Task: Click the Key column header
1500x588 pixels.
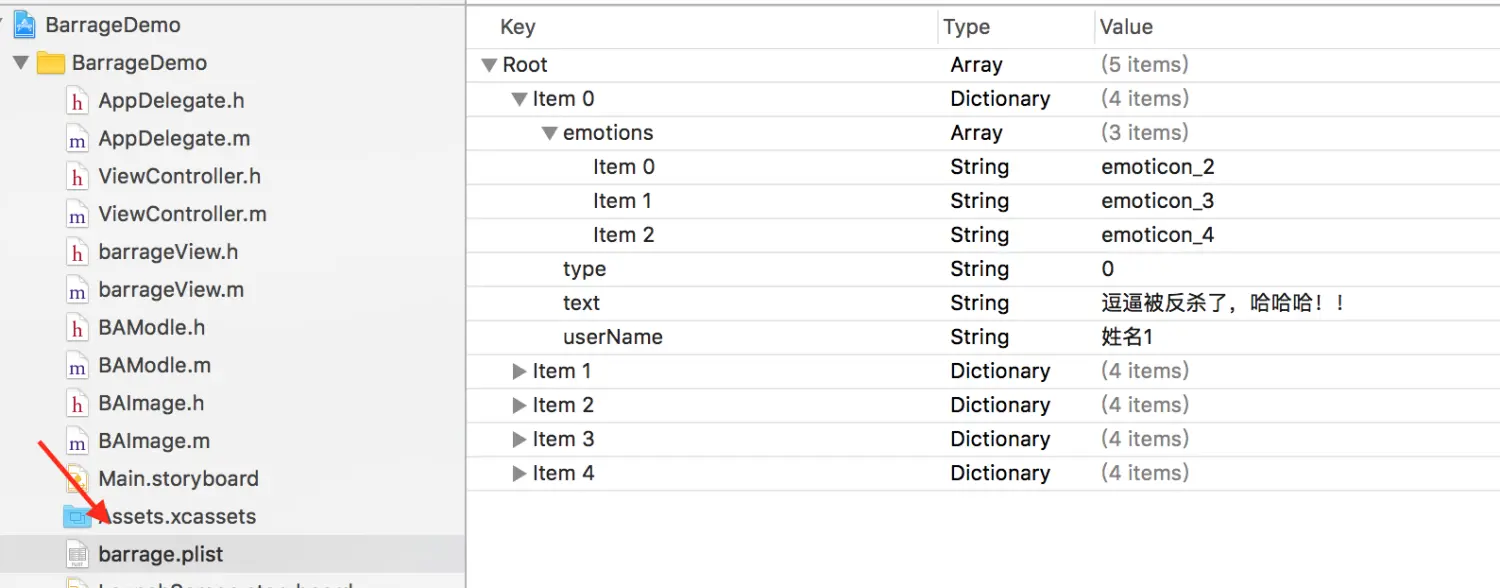Action: (518, 28)
